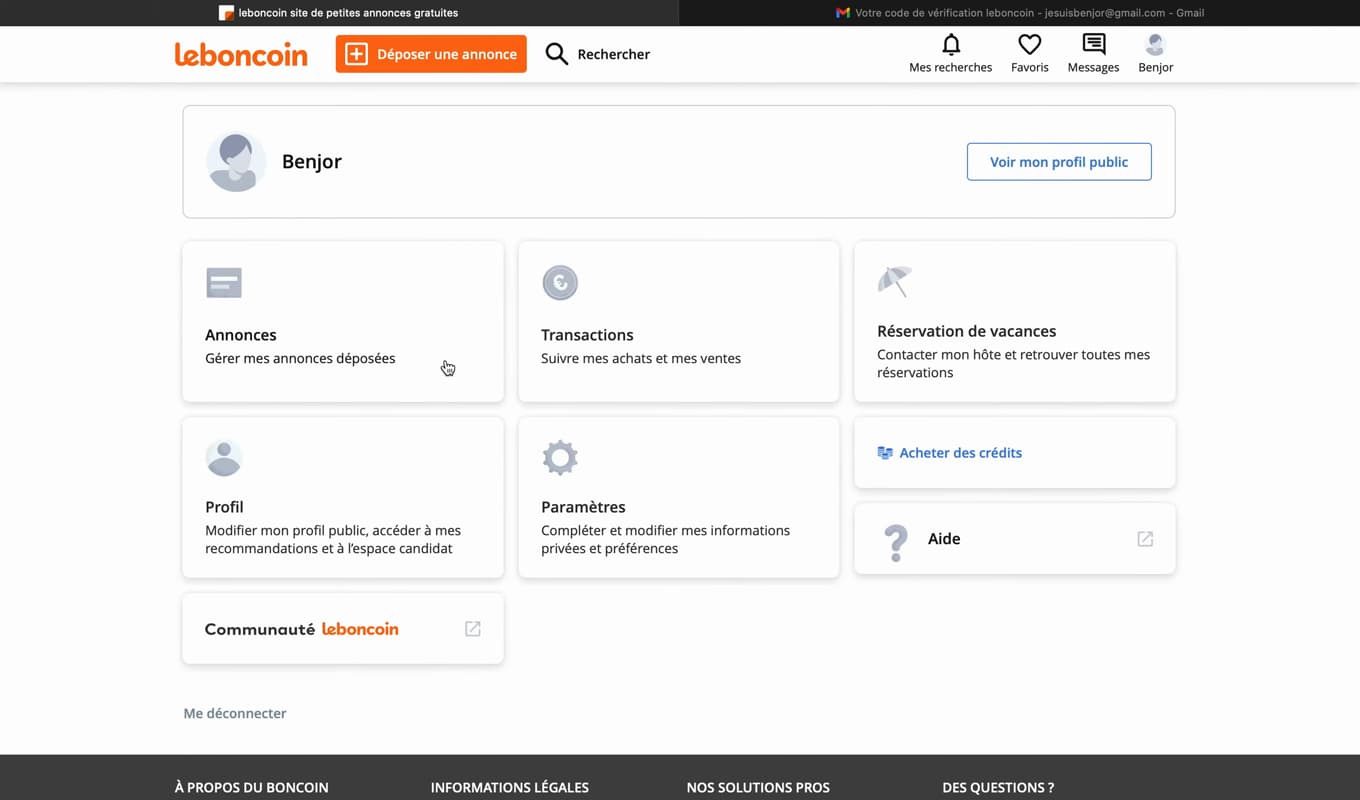This screenshot has height=800, width=1360.
Task: Click the leboncoin favicon in first tab
Action: (x=226, y=13)
